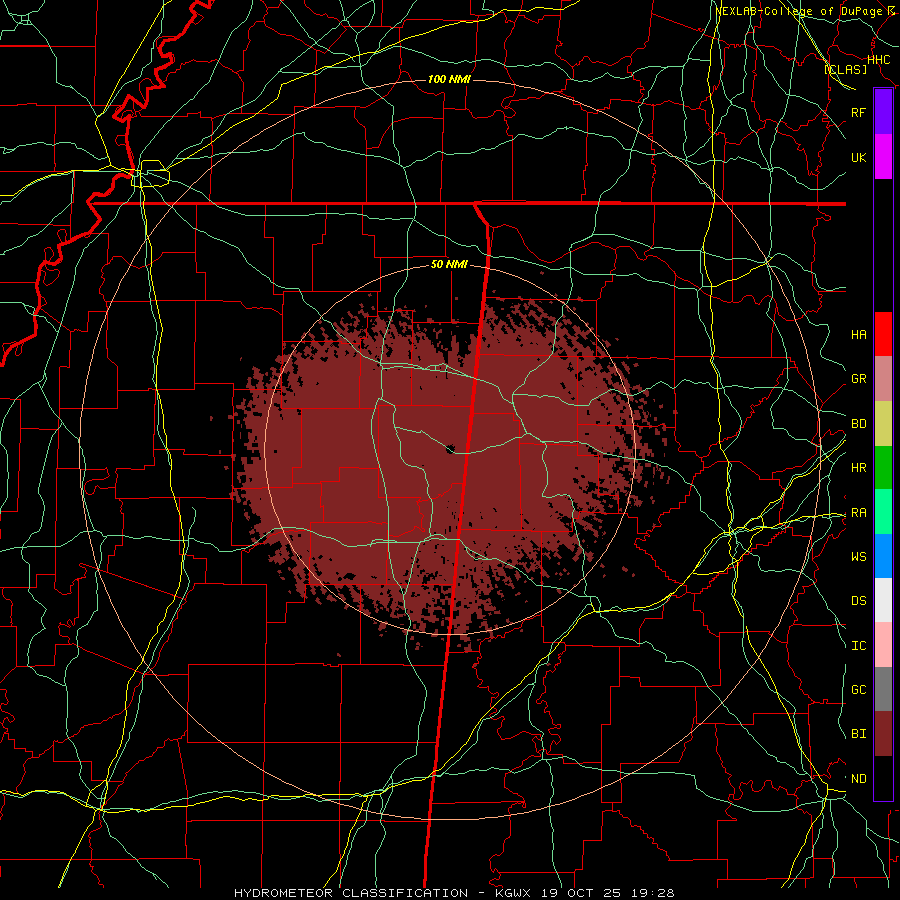Image resolution: width=900 pixels, height=900 pixels.
Task: Click the HYDROMETEOR CLASSIFICATION title text
Action: 351,893
